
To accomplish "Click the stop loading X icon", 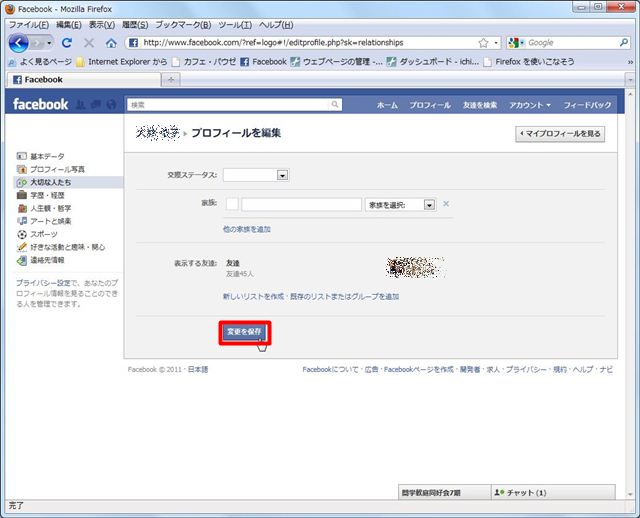I will tap(89, 42).
